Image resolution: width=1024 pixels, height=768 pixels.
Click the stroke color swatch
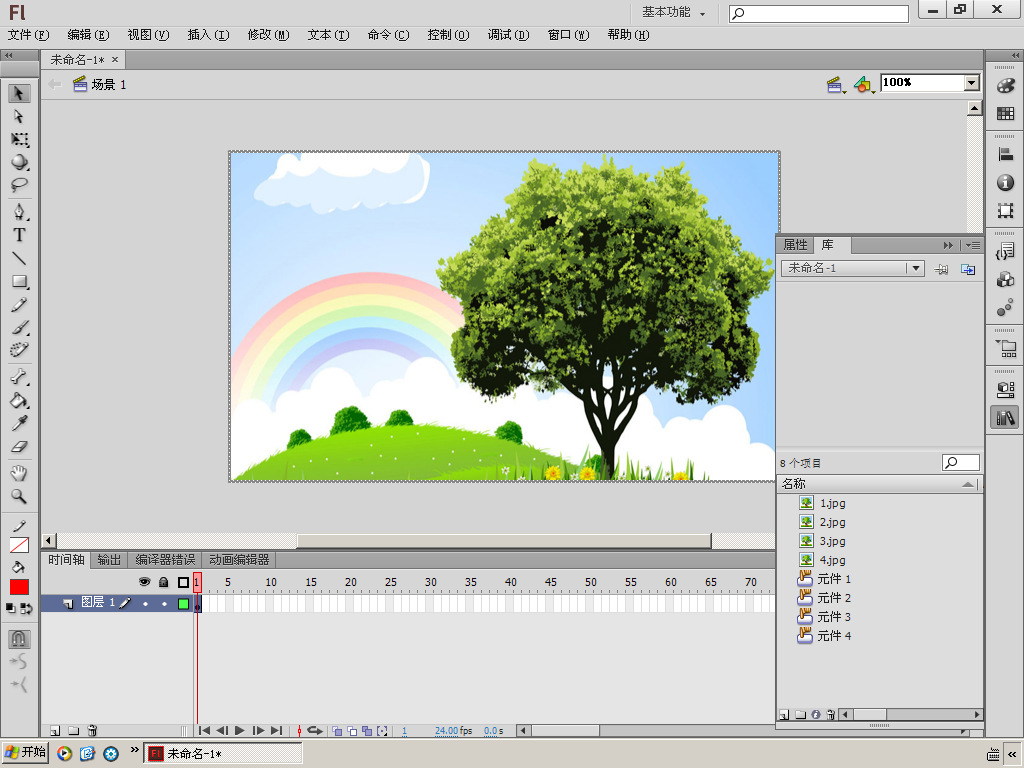20,545
